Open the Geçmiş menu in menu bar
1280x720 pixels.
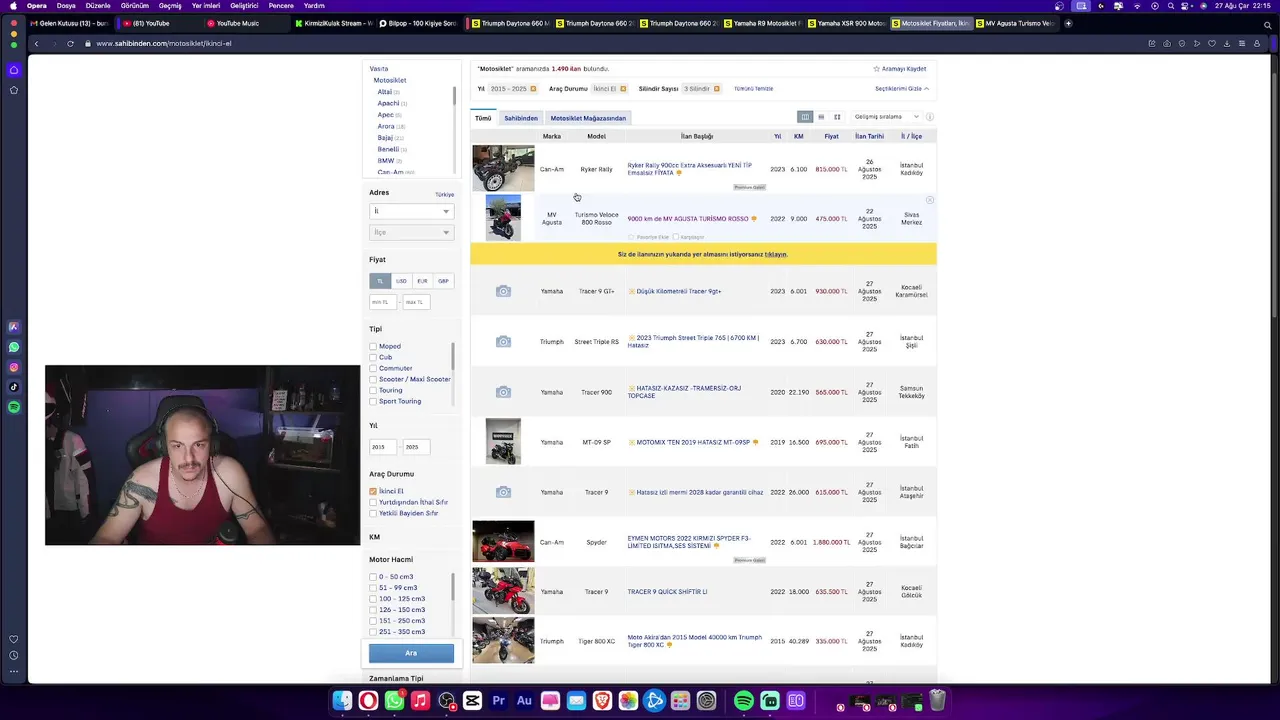pyautogui.click(x=170, y=6)
